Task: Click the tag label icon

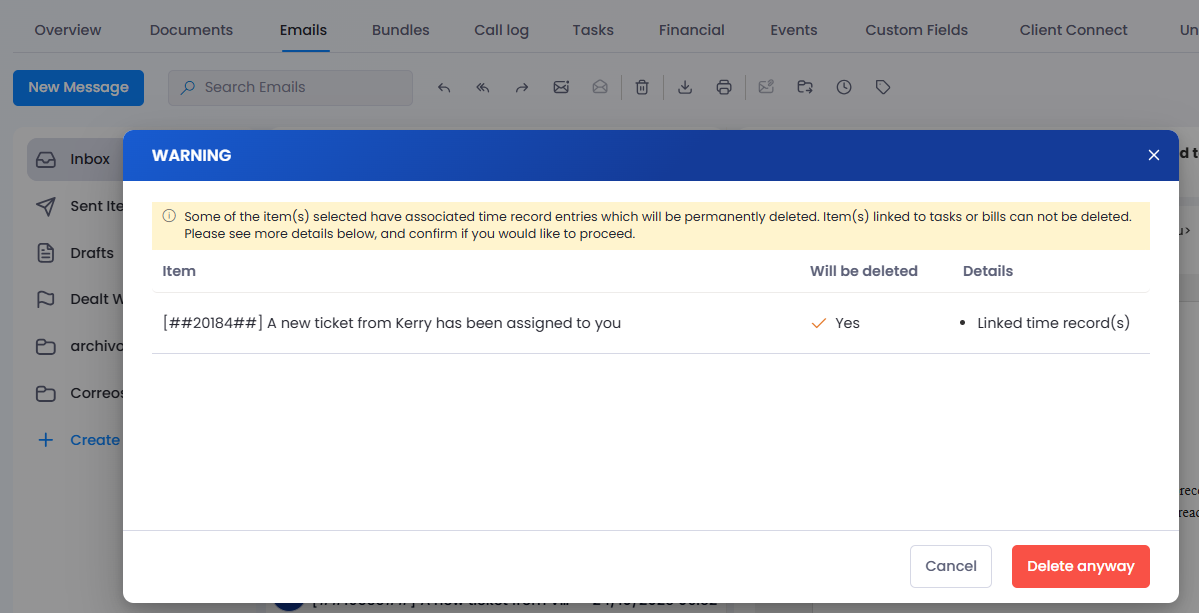Action: [883, 88]
